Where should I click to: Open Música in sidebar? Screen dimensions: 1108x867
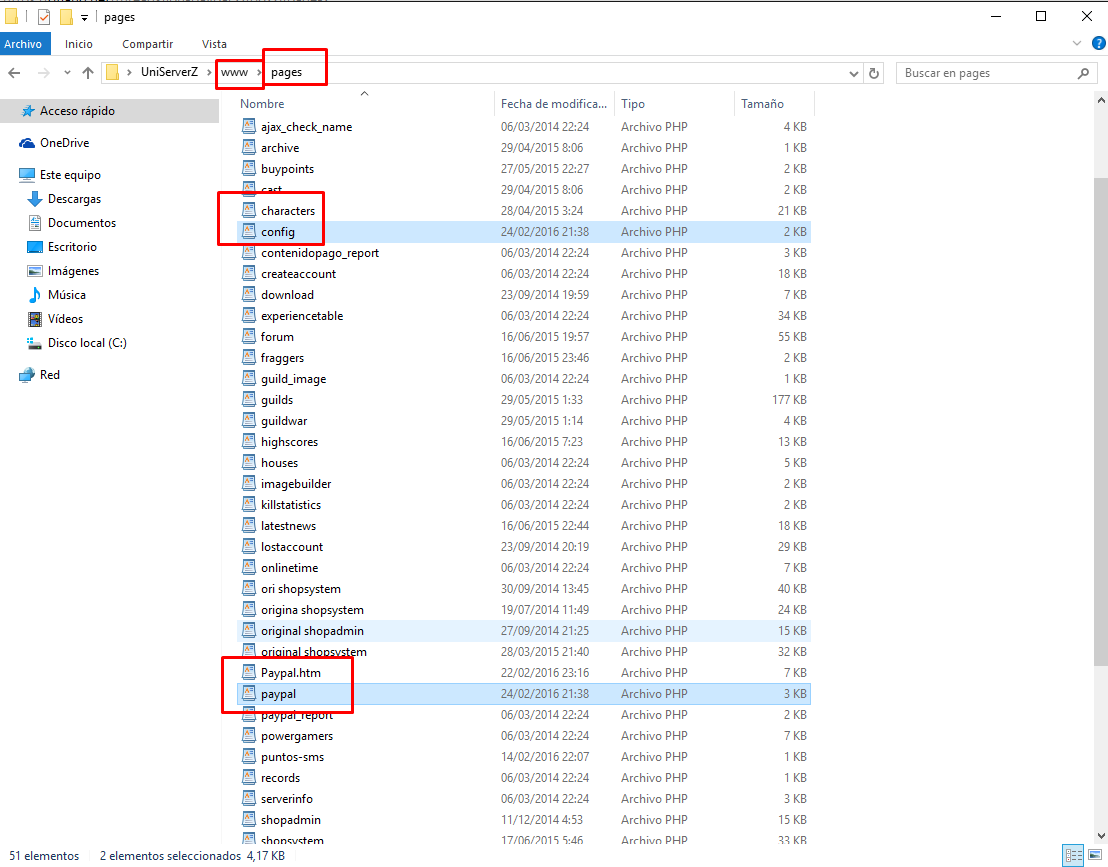(x=66, y=295)
